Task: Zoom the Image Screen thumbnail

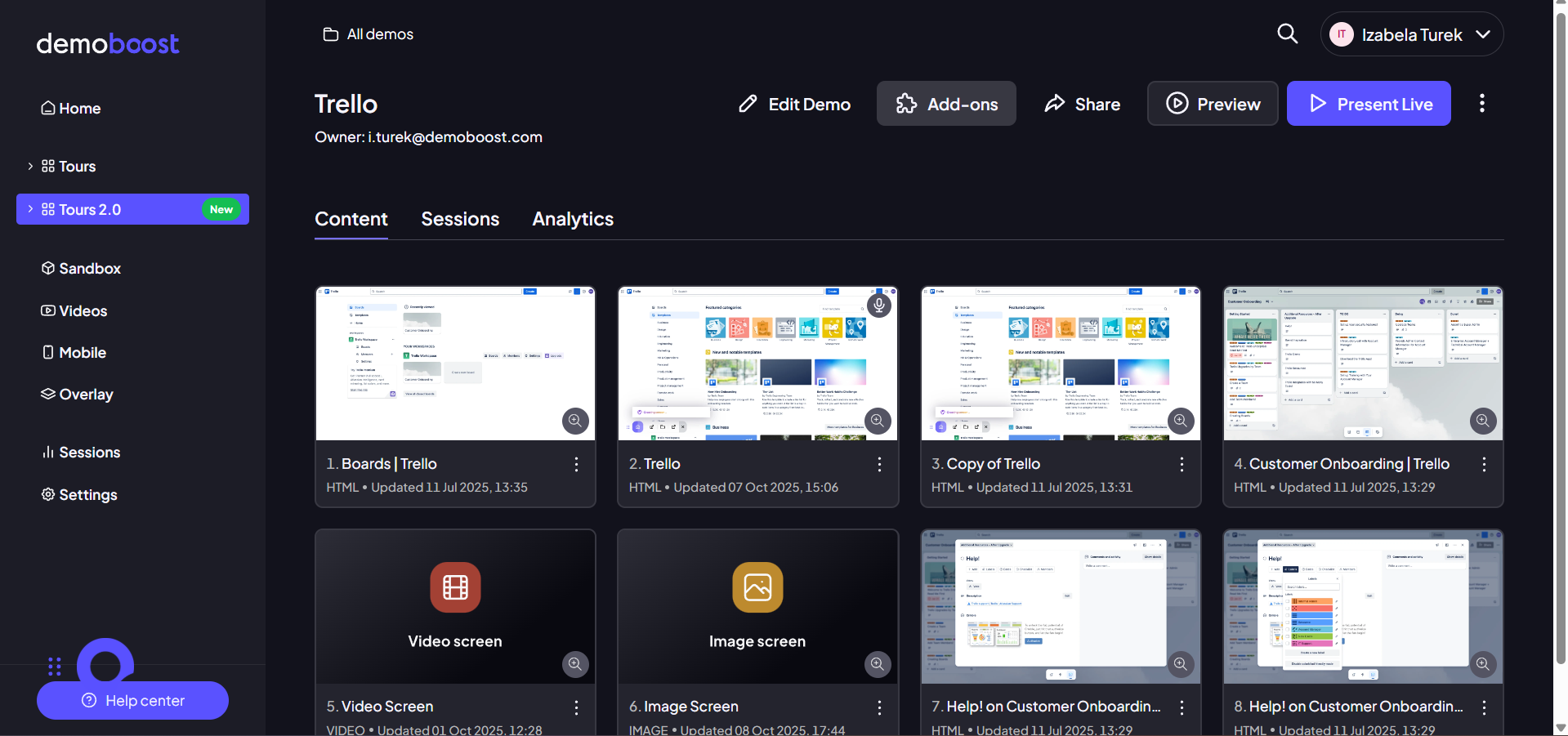Action: [x=878, y=664]
